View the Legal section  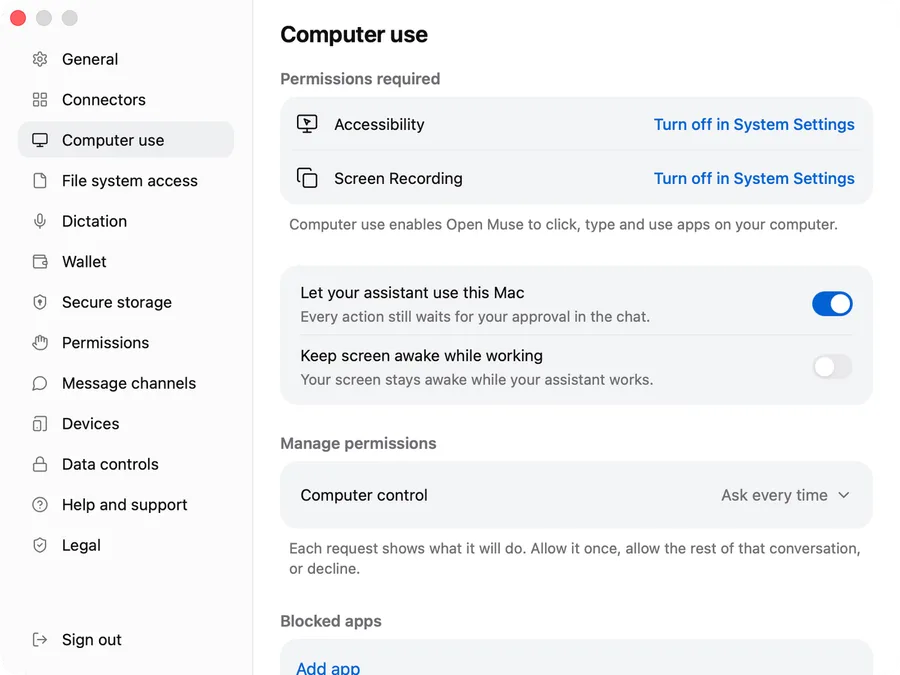pos(126,545)
